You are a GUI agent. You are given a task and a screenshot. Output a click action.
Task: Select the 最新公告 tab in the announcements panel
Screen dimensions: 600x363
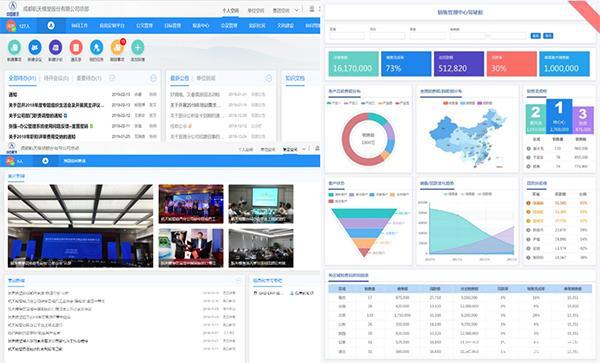[179, 78]
